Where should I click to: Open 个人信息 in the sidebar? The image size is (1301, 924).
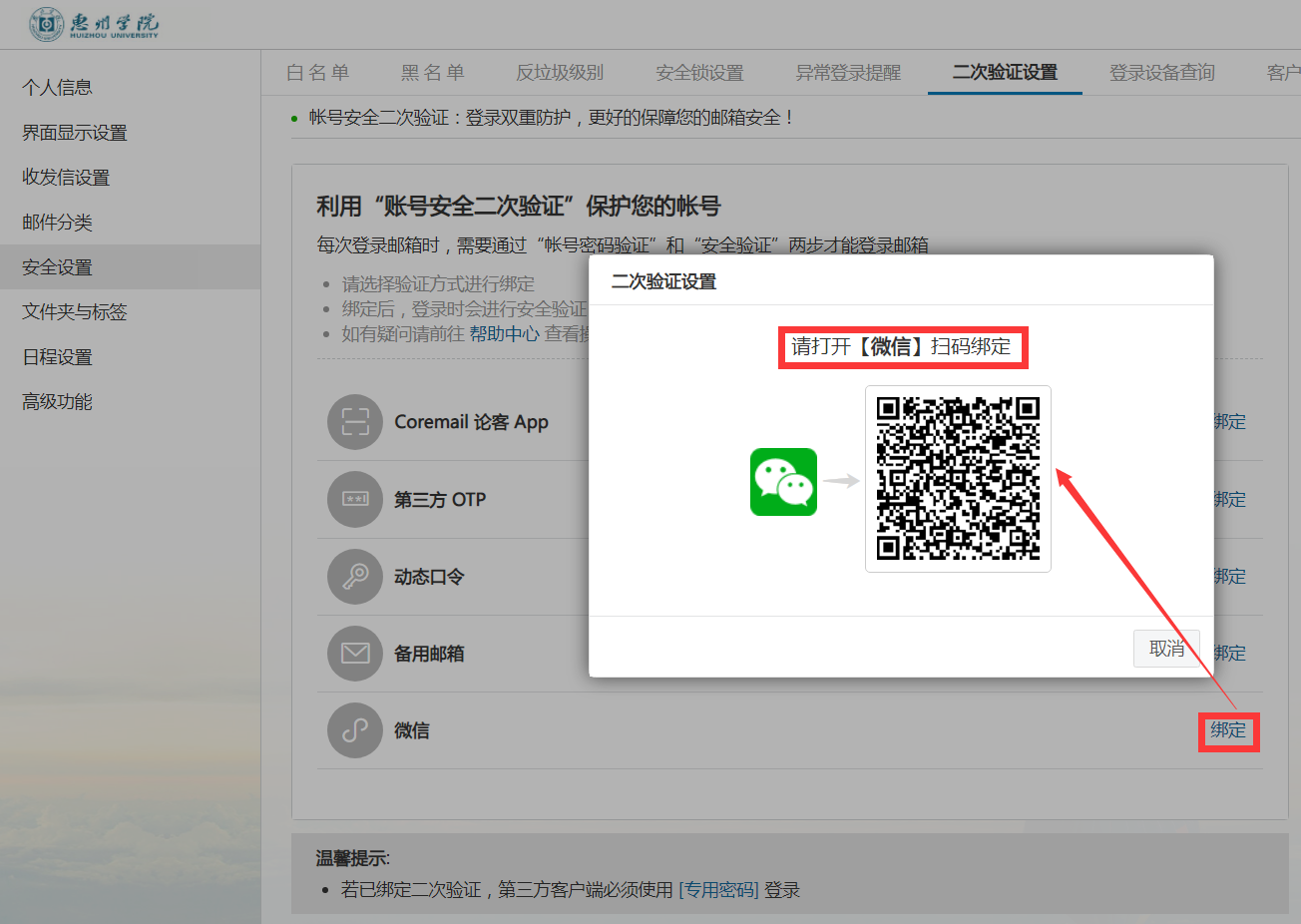pos(57,88)
